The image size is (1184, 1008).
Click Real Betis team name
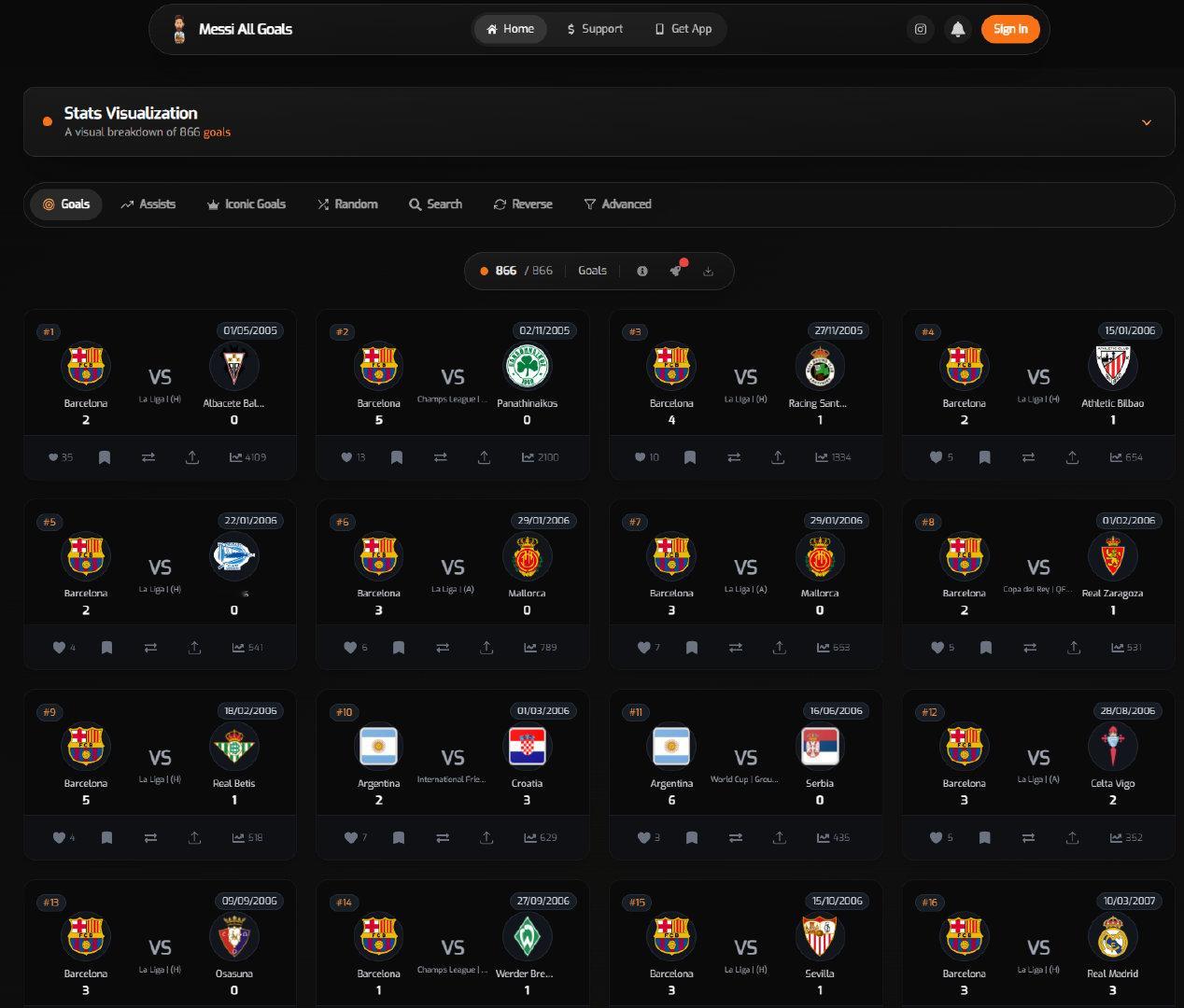tap(233, 783)
